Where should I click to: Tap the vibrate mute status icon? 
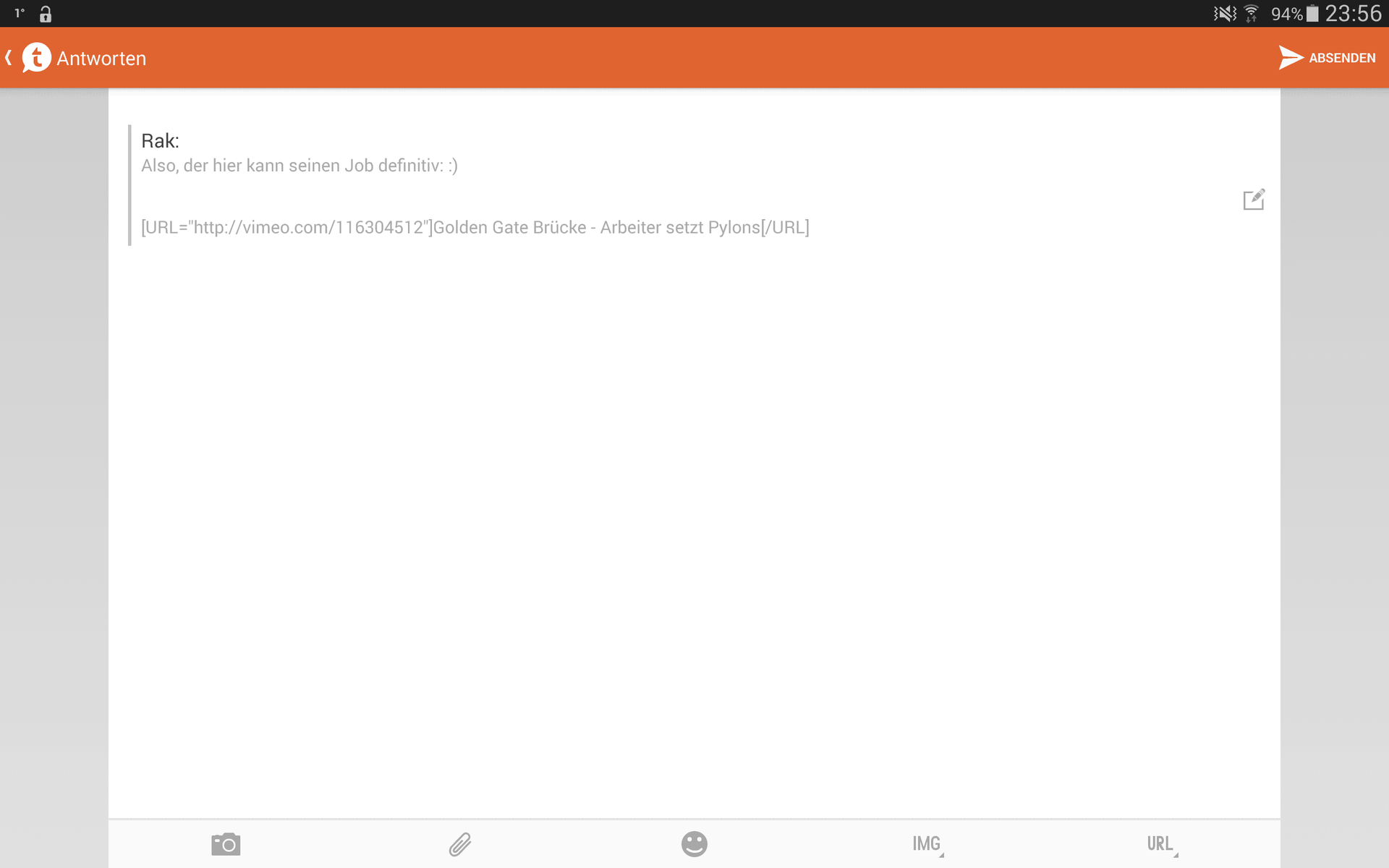[1225, 14]
